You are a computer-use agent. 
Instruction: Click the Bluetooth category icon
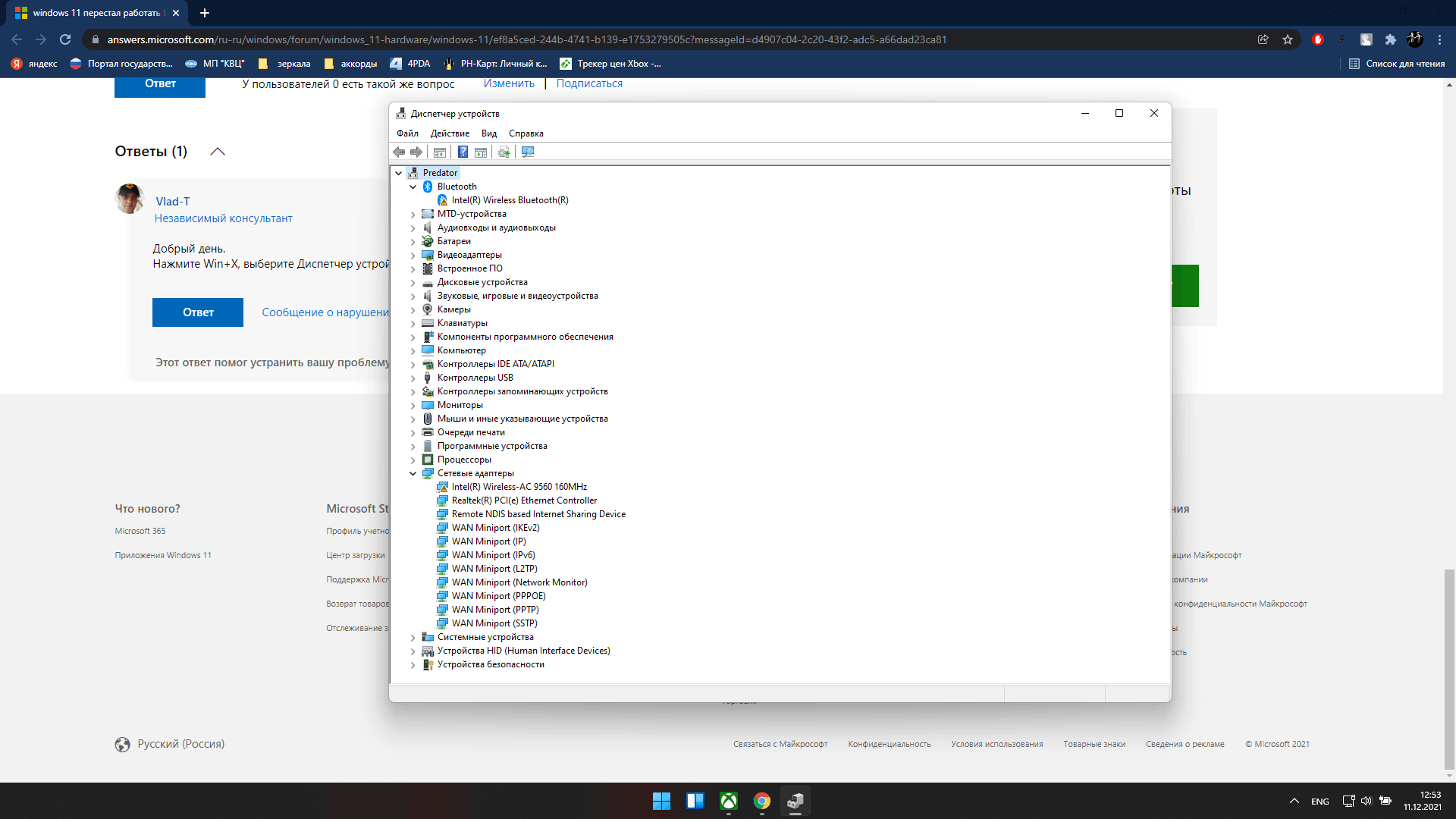tap(428, 187)
